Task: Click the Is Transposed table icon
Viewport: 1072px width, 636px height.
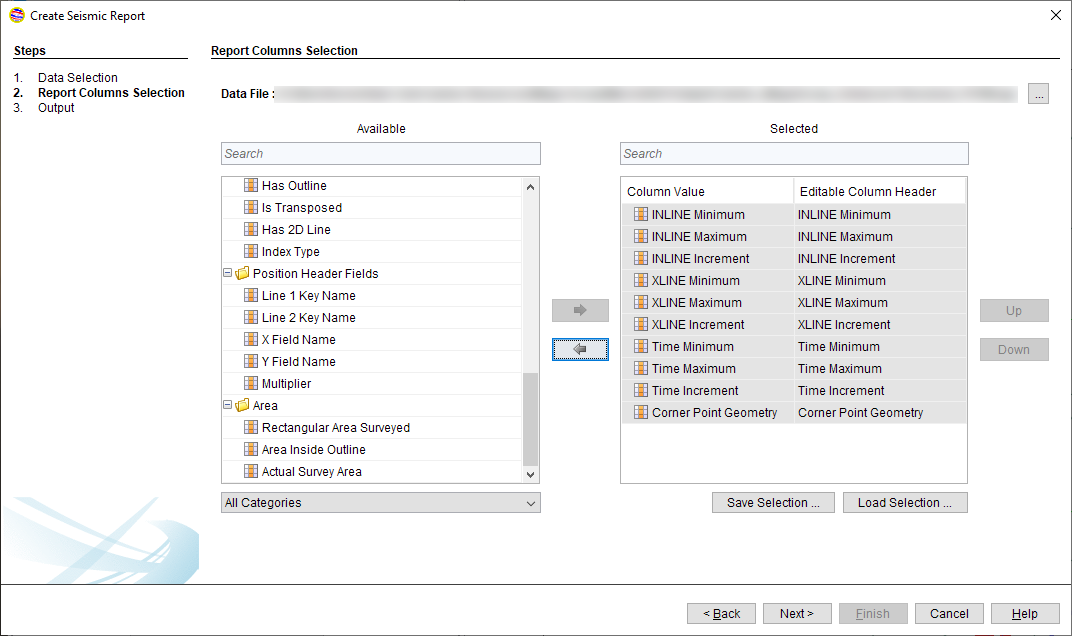Action: point(251,207)
